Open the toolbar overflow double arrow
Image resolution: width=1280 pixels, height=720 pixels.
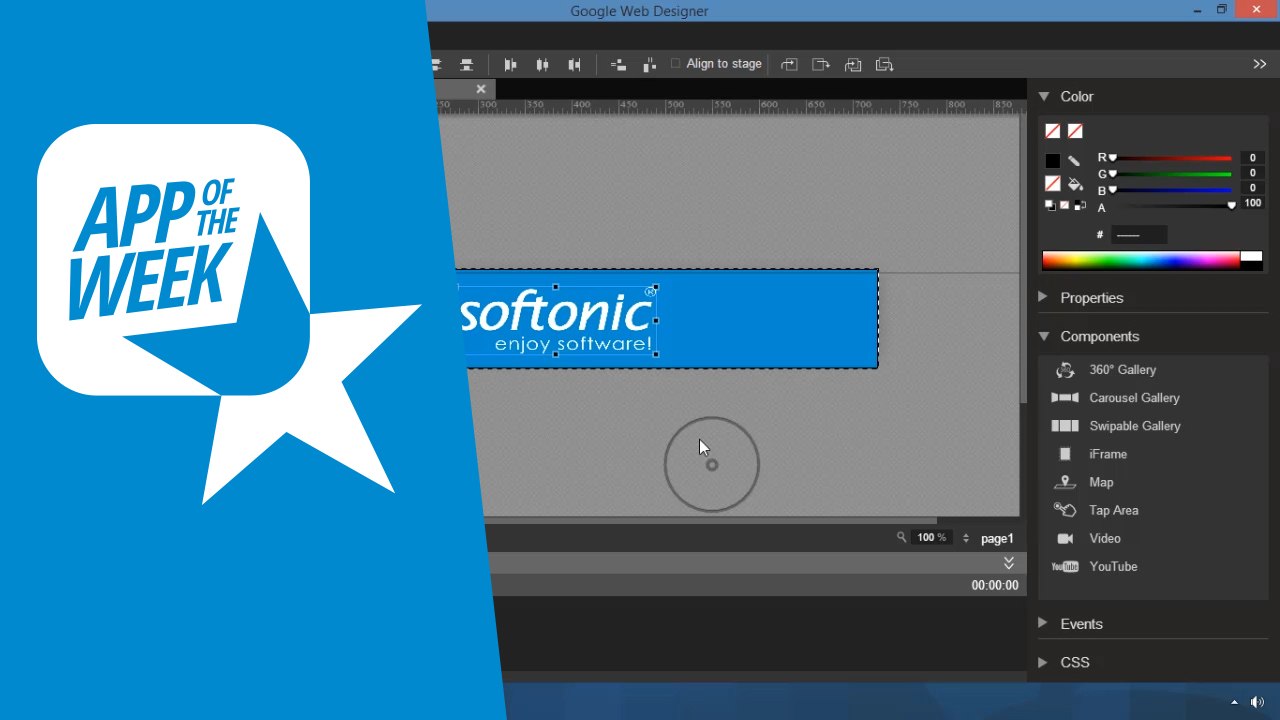[1260, 64]
